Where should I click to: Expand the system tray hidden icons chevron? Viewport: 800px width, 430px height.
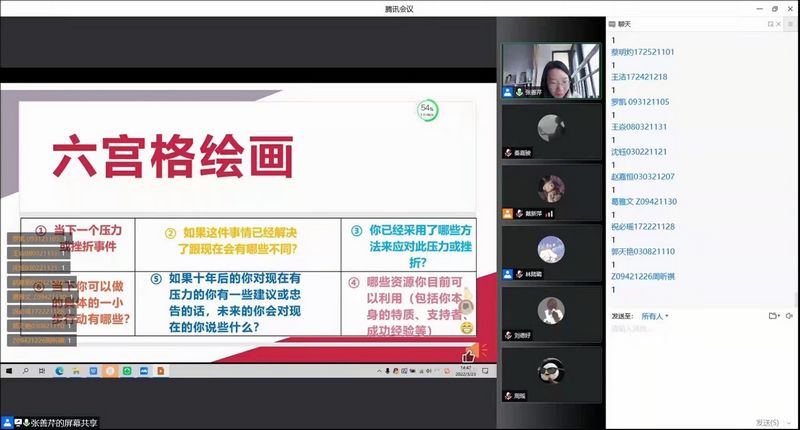[379, 371]
